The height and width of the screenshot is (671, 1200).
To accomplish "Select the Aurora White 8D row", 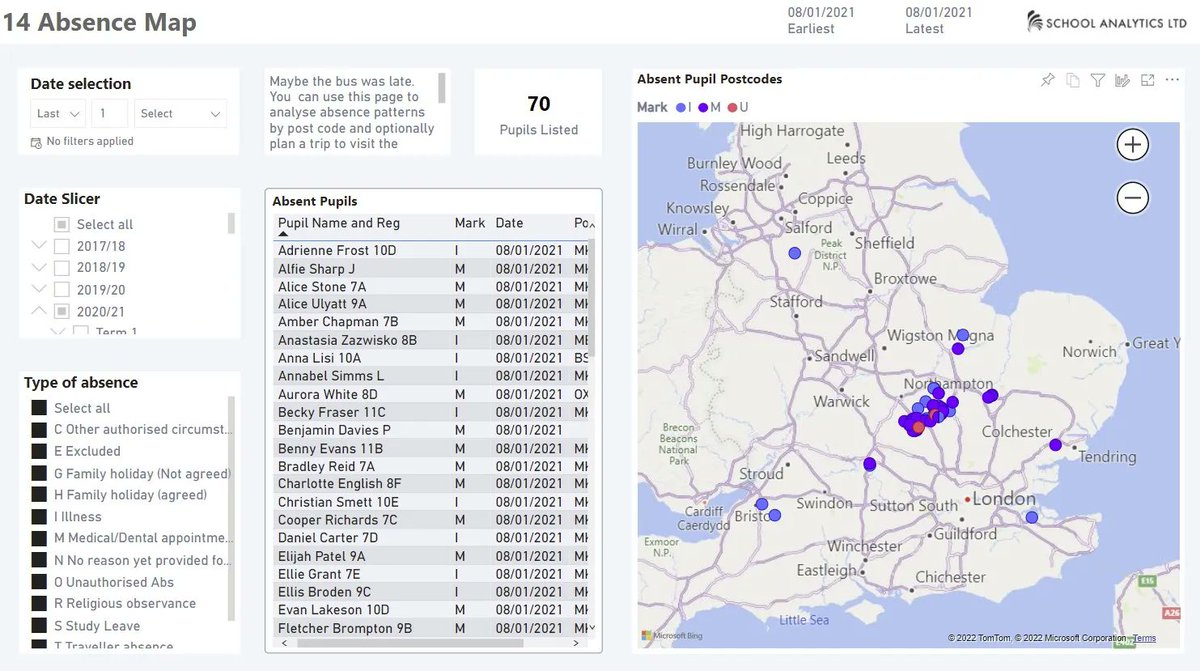I will tap(430, 394).
